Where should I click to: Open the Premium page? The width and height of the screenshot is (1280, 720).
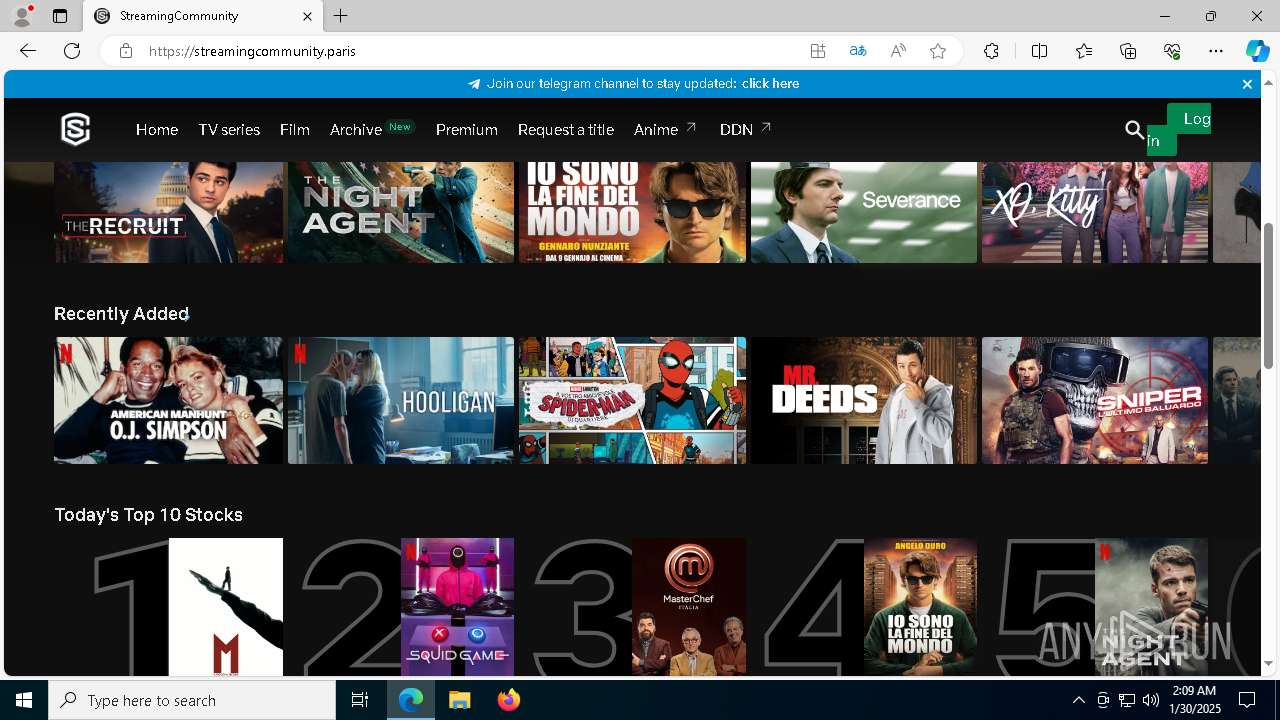click(467, 130)
